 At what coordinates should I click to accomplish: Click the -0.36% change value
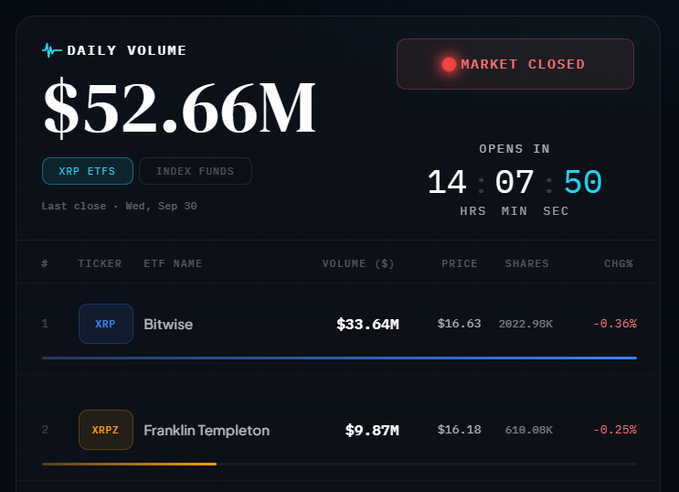[615, 324]
